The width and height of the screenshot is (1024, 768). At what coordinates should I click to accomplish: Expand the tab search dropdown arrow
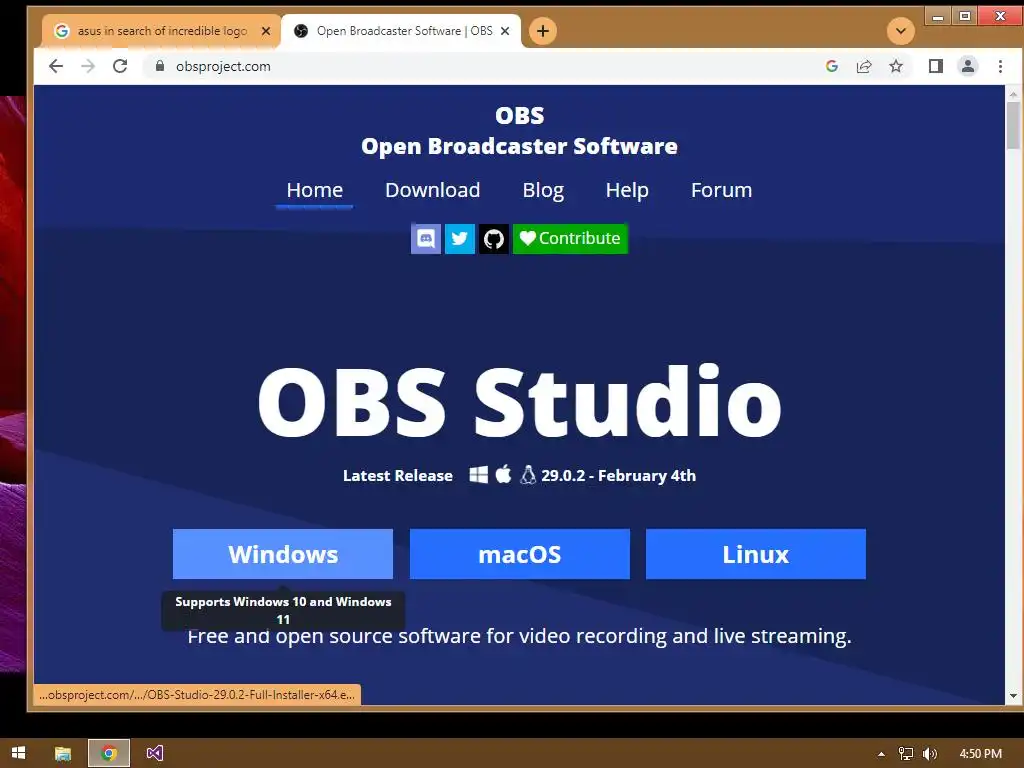point(901,31)
